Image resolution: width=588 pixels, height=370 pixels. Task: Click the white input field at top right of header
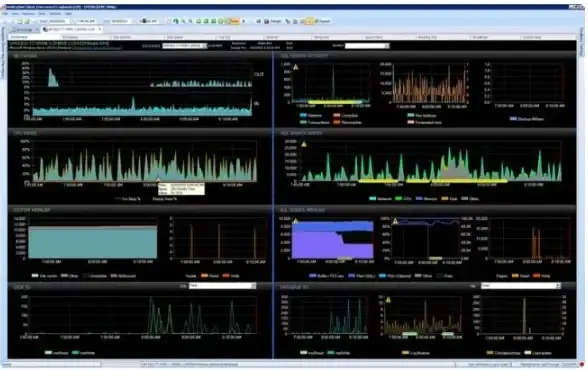tap(367, 46)
